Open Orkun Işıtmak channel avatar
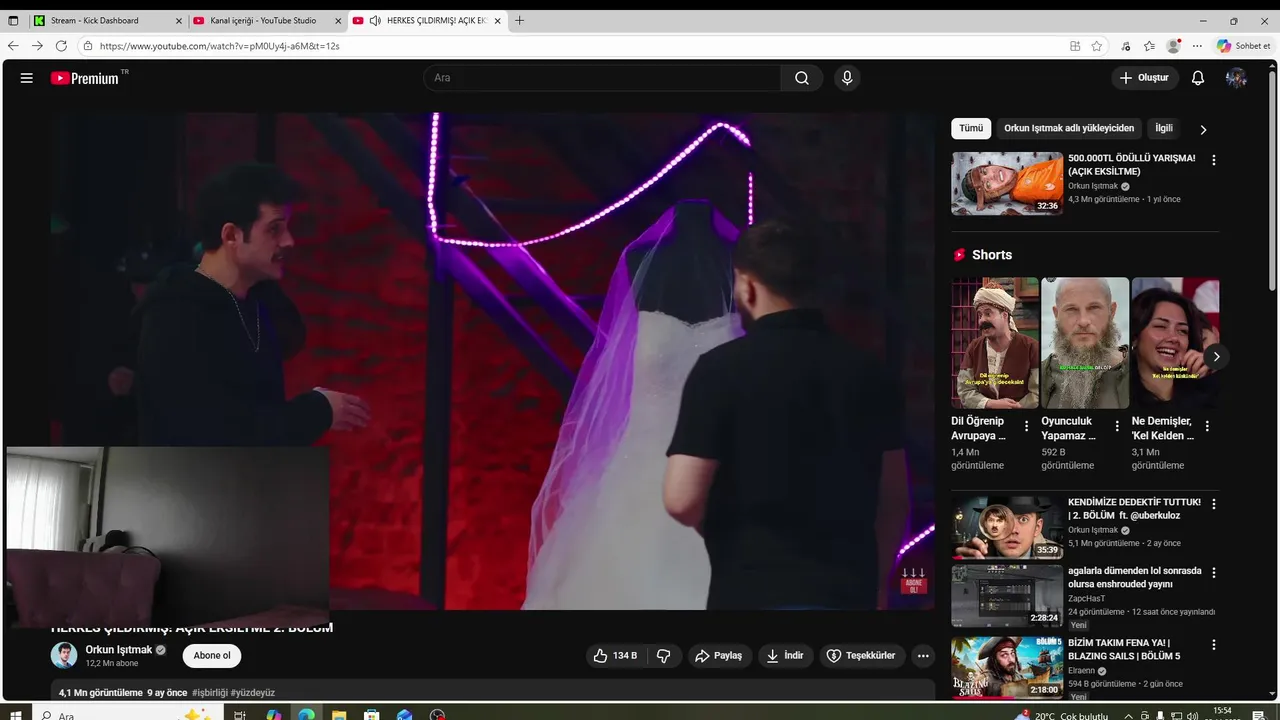Image resolution: width=1280 pixels, height=720 pixels. [x=64, y=656]
